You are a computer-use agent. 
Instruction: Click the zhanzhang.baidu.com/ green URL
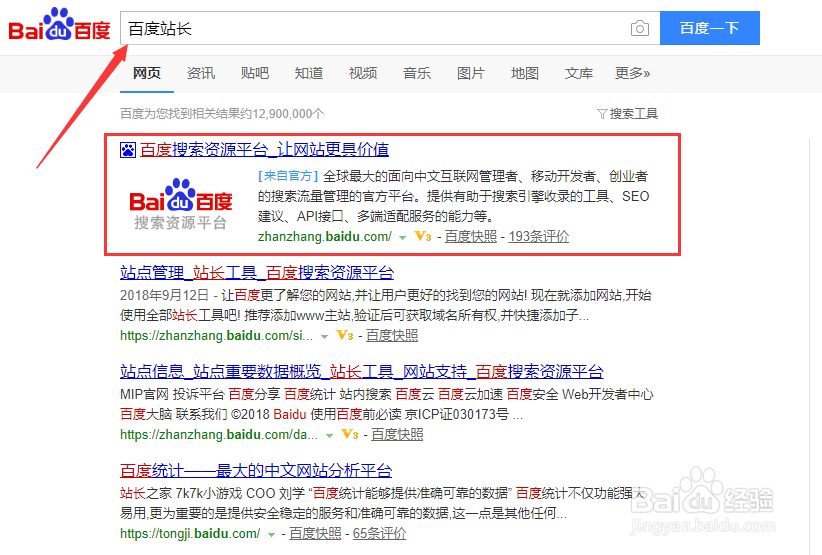[325, 236]
